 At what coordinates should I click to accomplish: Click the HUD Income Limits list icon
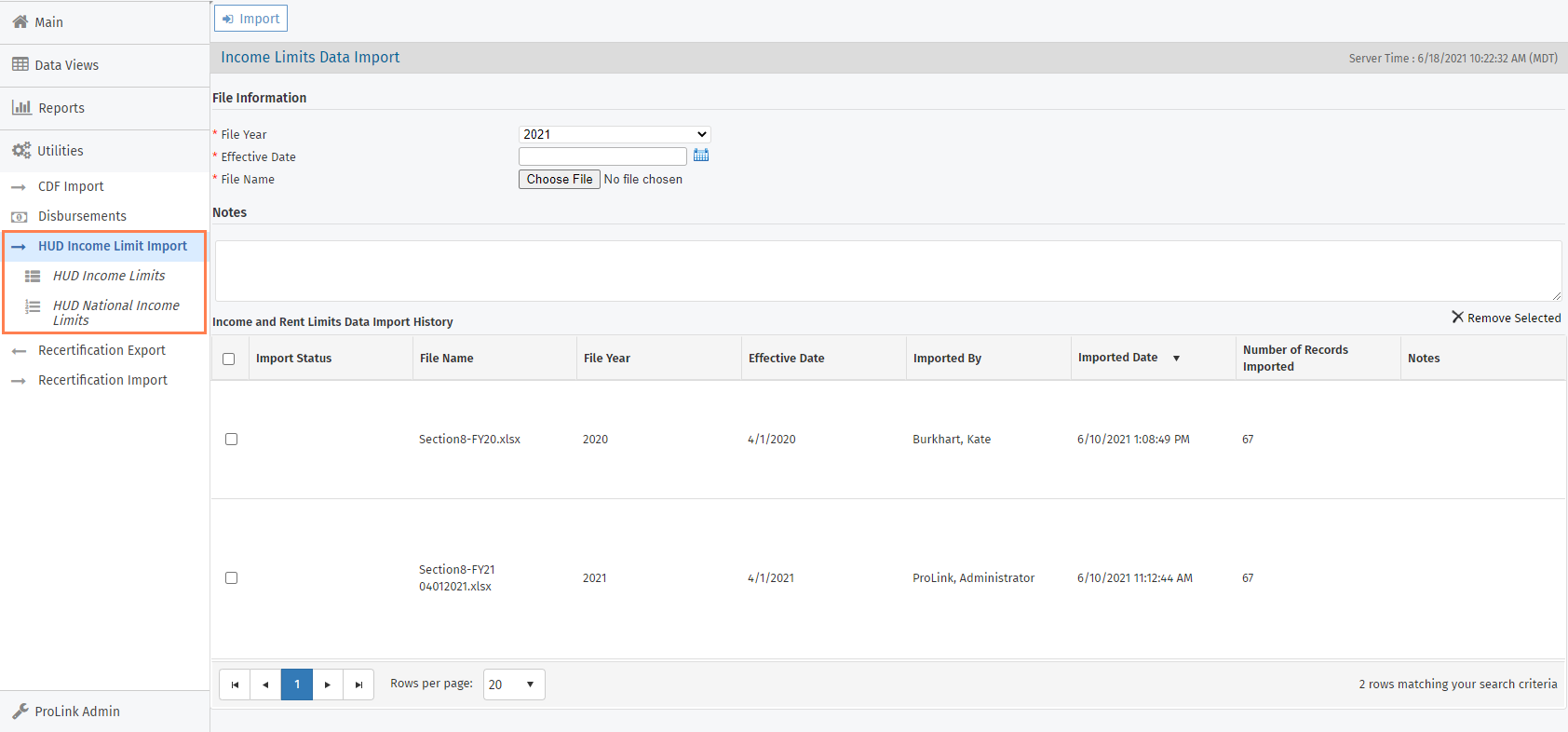[x=33, y=277]
